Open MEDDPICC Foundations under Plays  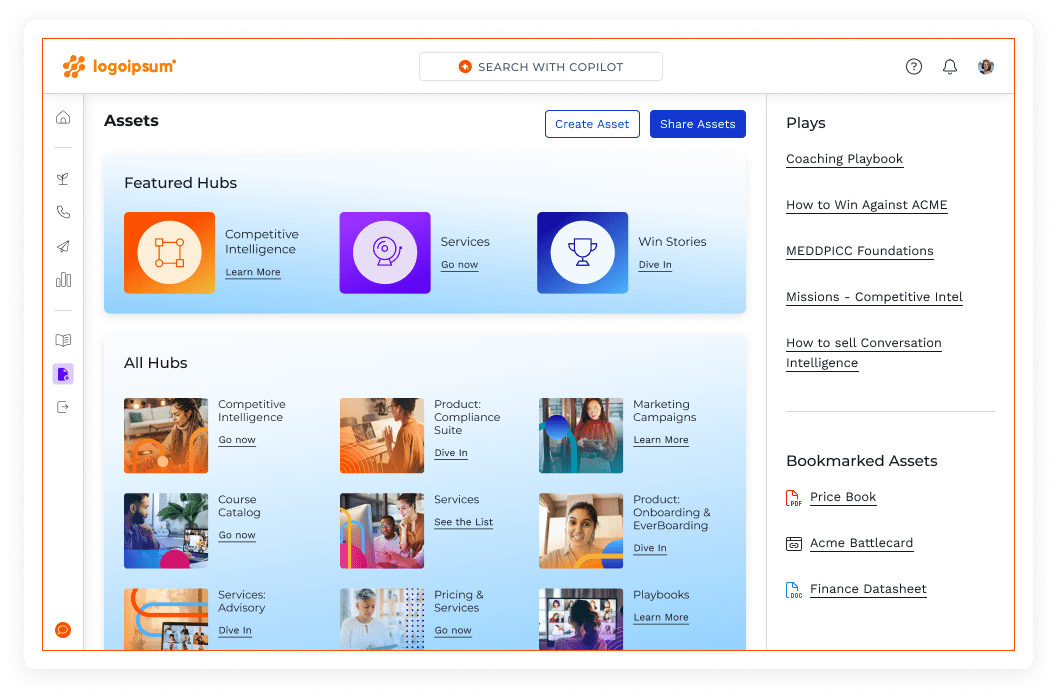tap(859, 251)
